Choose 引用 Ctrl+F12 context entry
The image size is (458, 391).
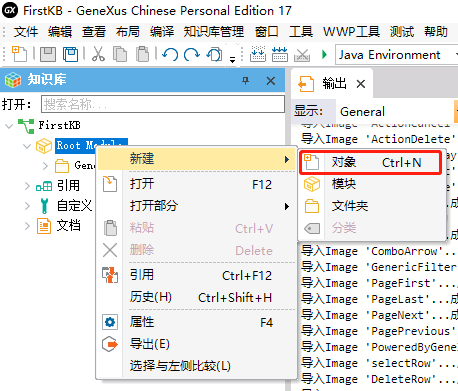click(196, 275)
